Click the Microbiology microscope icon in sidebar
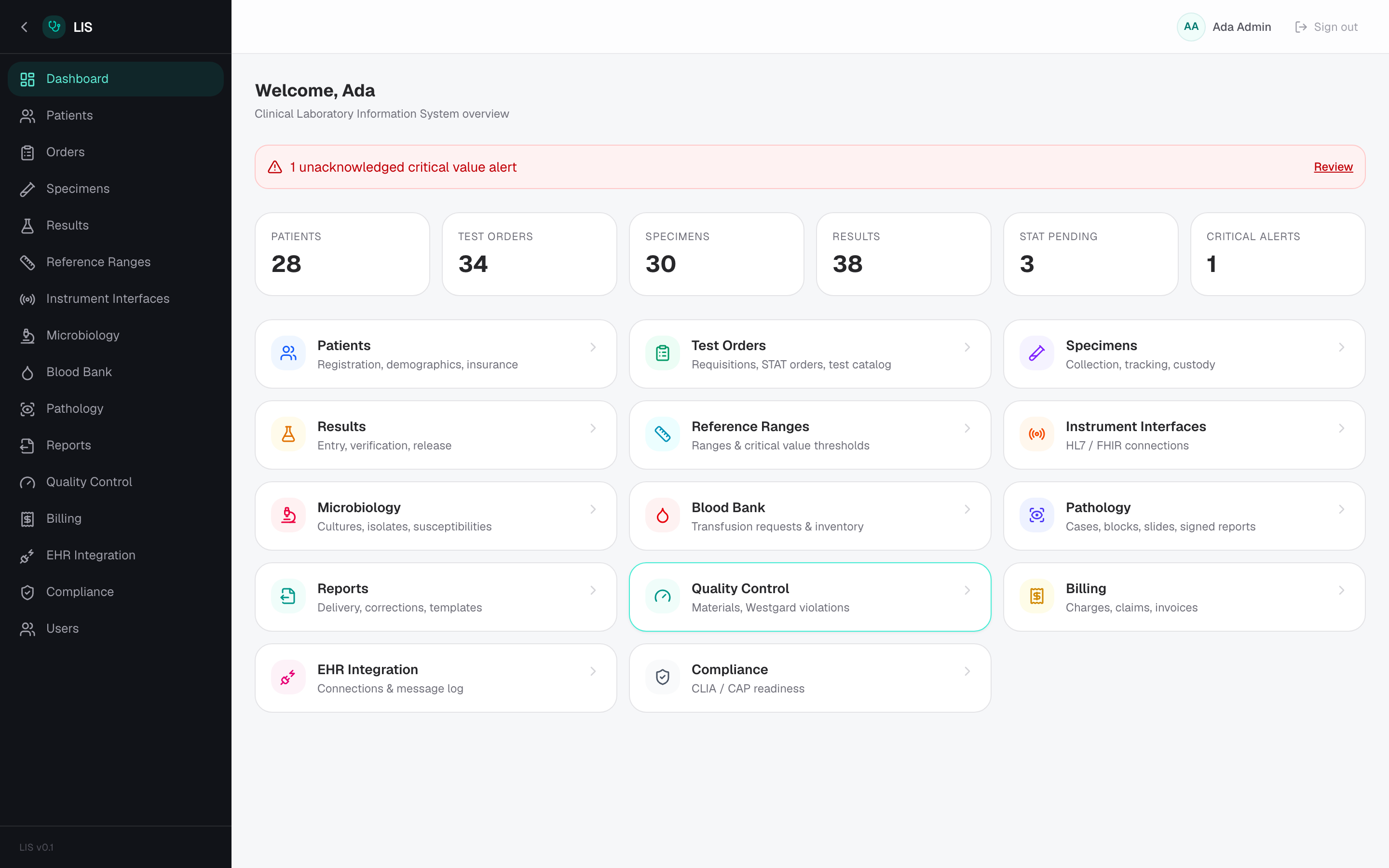The image size is (1389, 868). pos(27,336)
